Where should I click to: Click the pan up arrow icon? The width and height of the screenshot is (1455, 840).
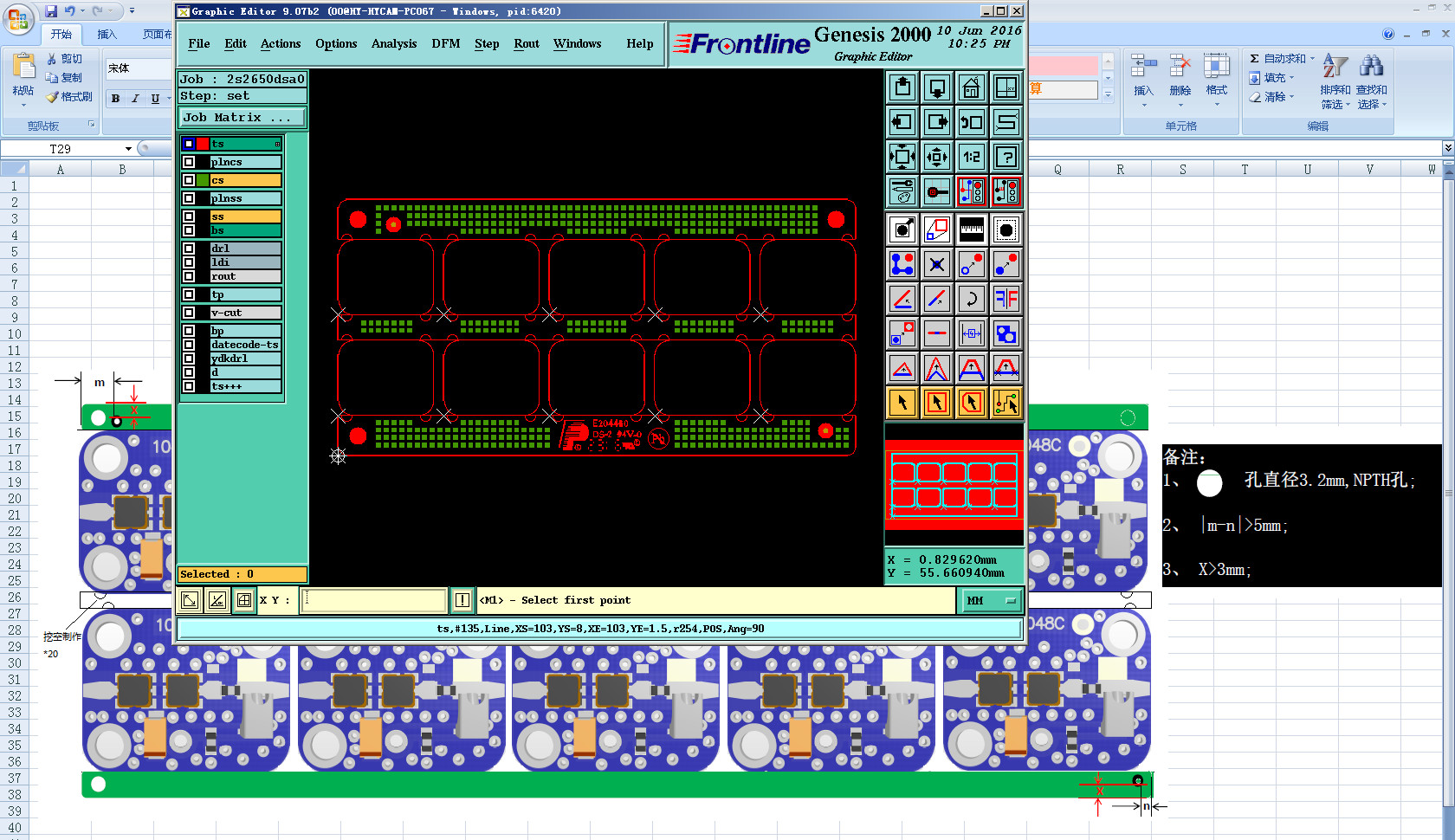pyautogui.click(x=902, y=87)
